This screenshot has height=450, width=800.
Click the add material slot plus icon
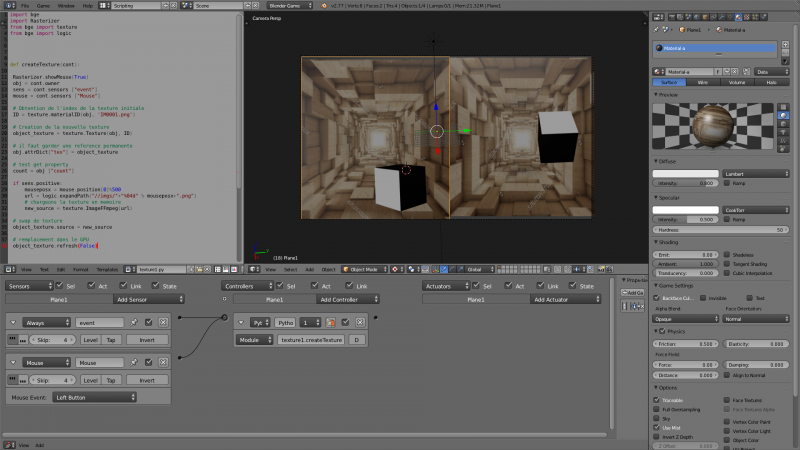click(785, 44)
